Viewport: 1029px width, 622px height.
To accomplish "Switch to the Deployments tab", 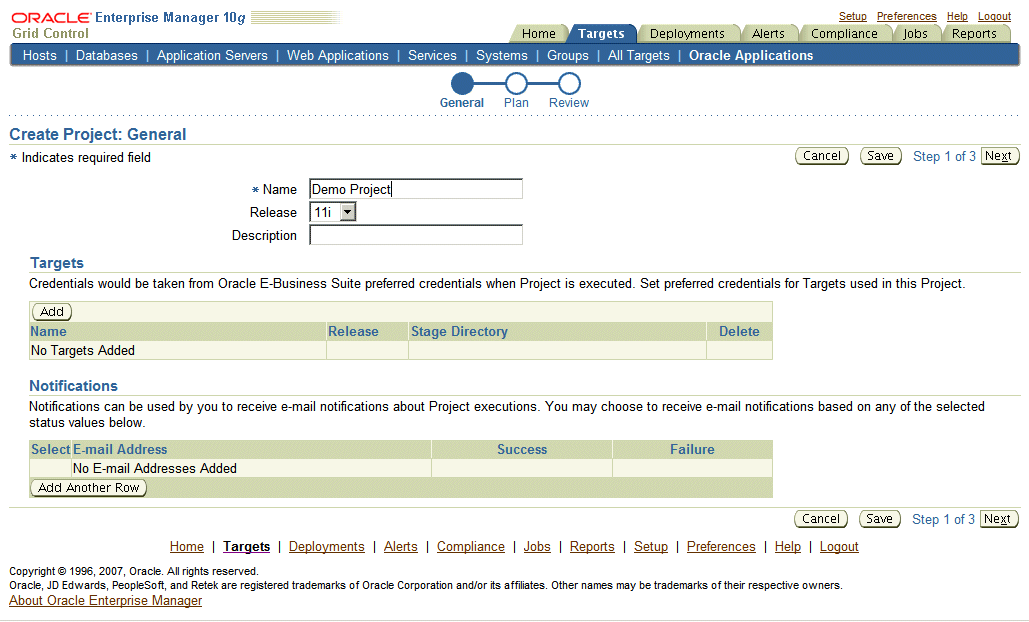I will coord(689,33).
